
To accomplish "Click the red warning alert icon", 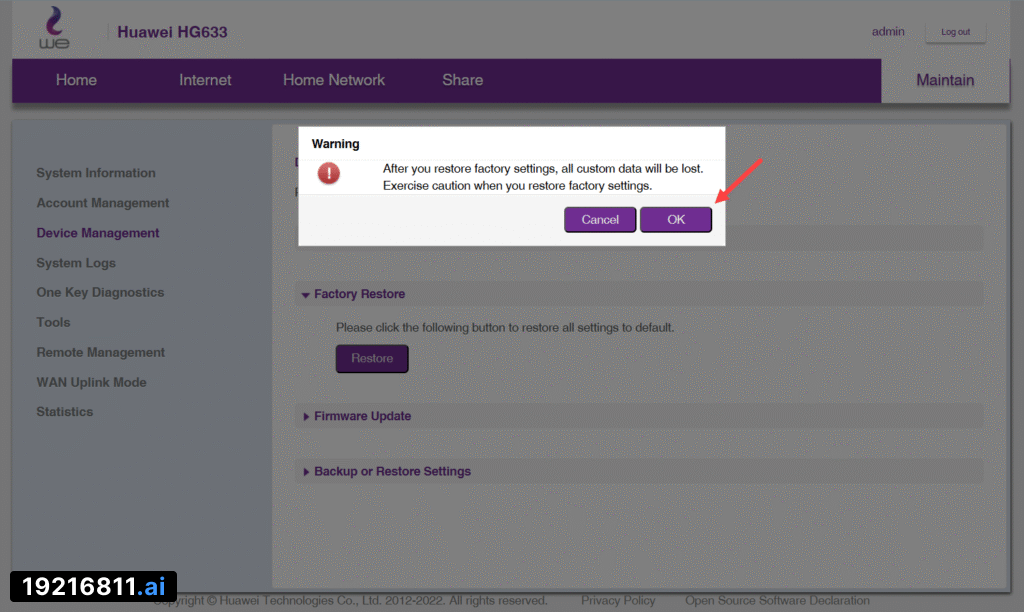I will [329, 174].
